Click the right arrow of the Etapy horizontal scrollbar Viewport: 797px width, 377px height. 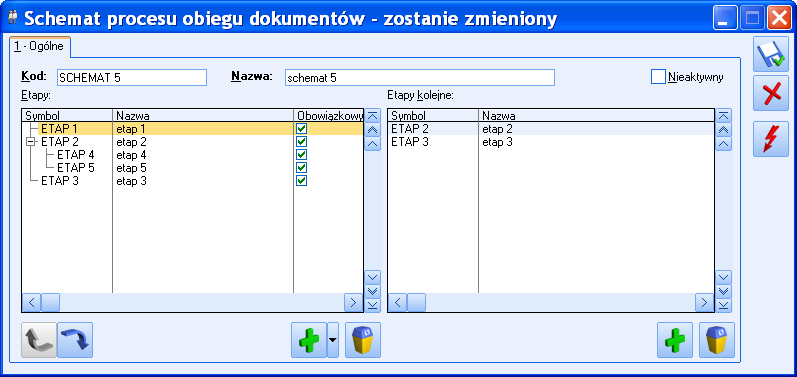(x=353, y=303)
